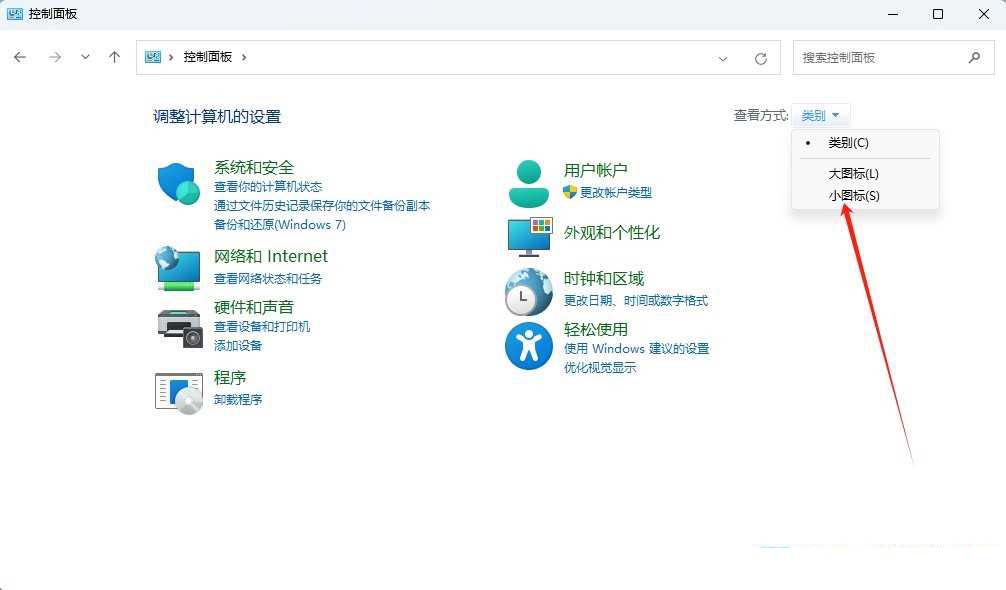
Task: Open 系统和安全 via its shield icon
Action: [178, 183]
